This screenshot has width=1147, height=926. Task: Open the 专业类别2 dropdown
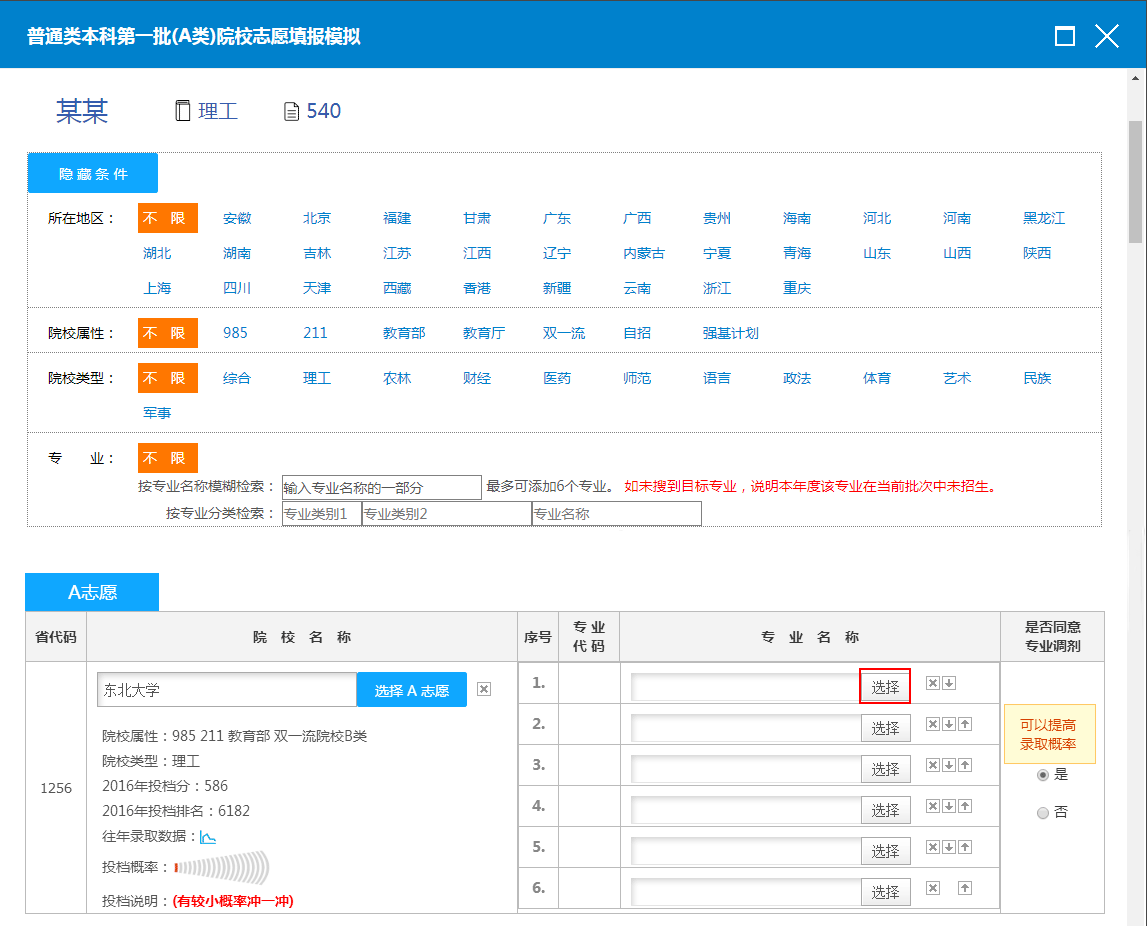[446, 514]
